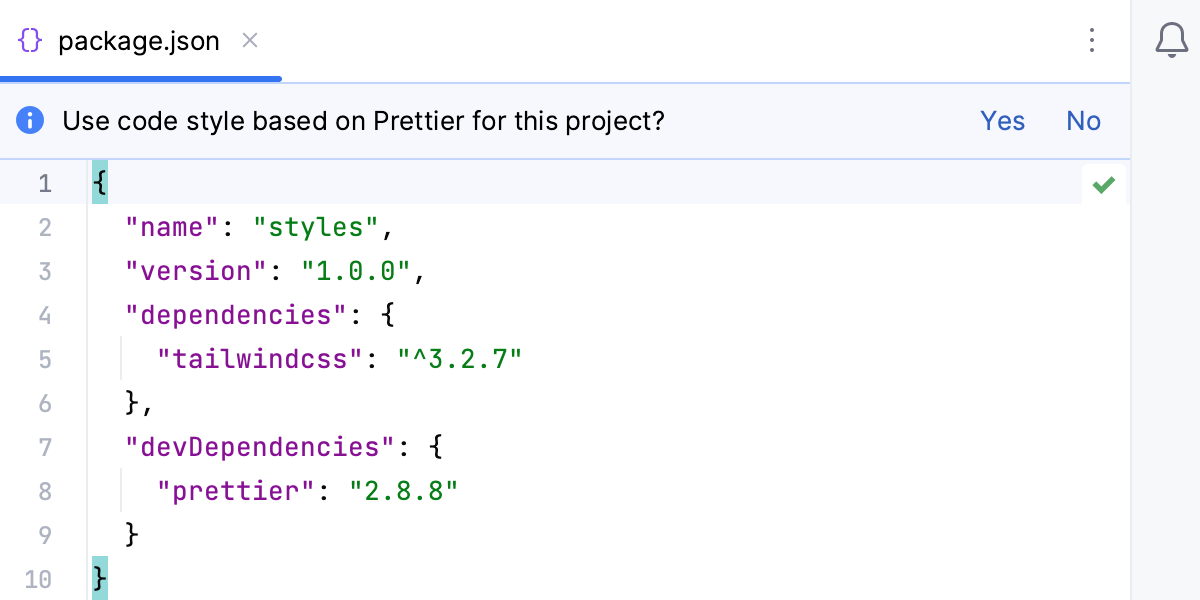Click the blue info icon on the Prettier banner
Image resolution: width=1200 pixels, height=600 pixels.
coord(31,120)
